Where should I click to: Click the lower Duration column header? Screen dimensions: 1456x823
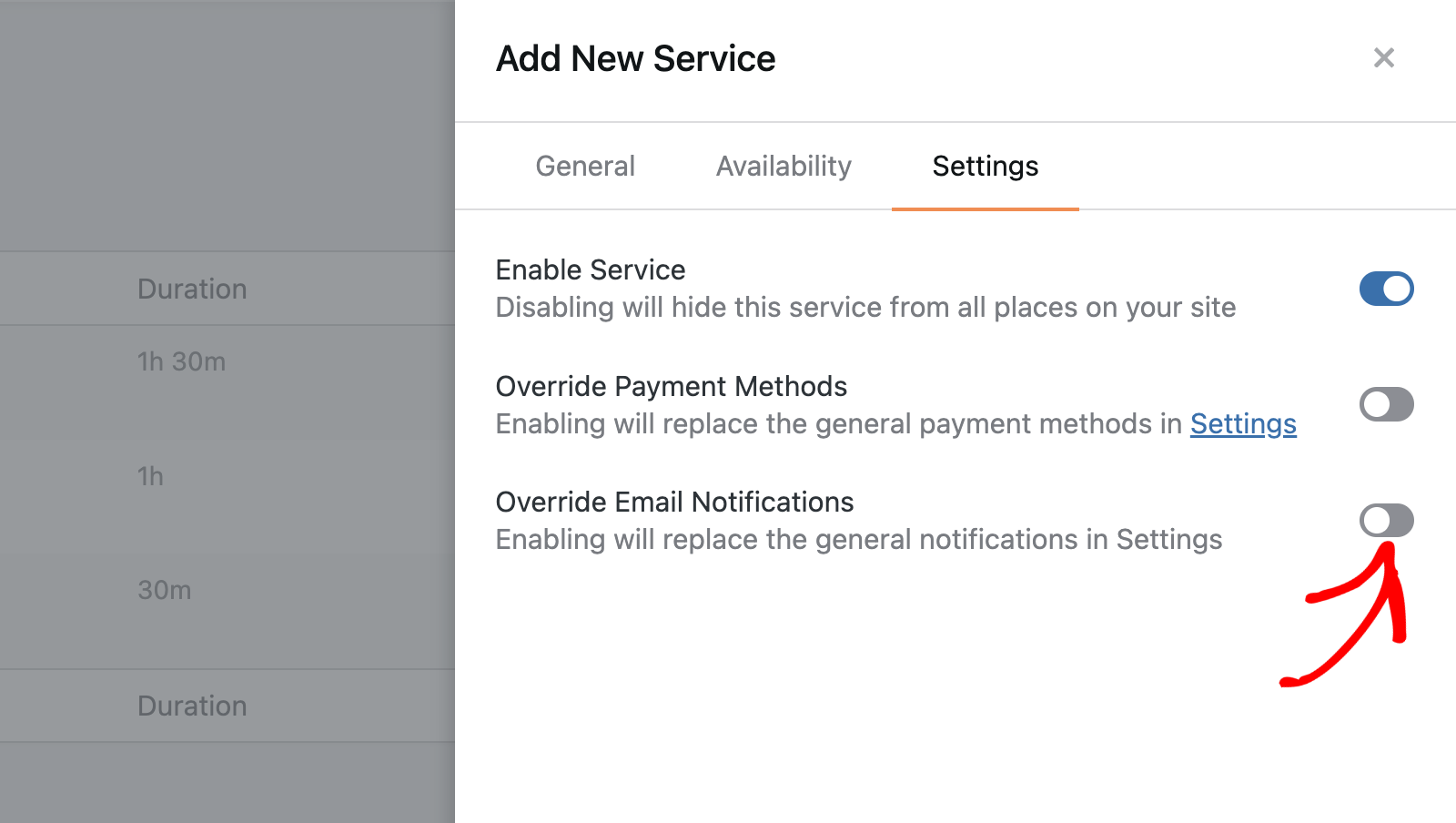(192, 706)
